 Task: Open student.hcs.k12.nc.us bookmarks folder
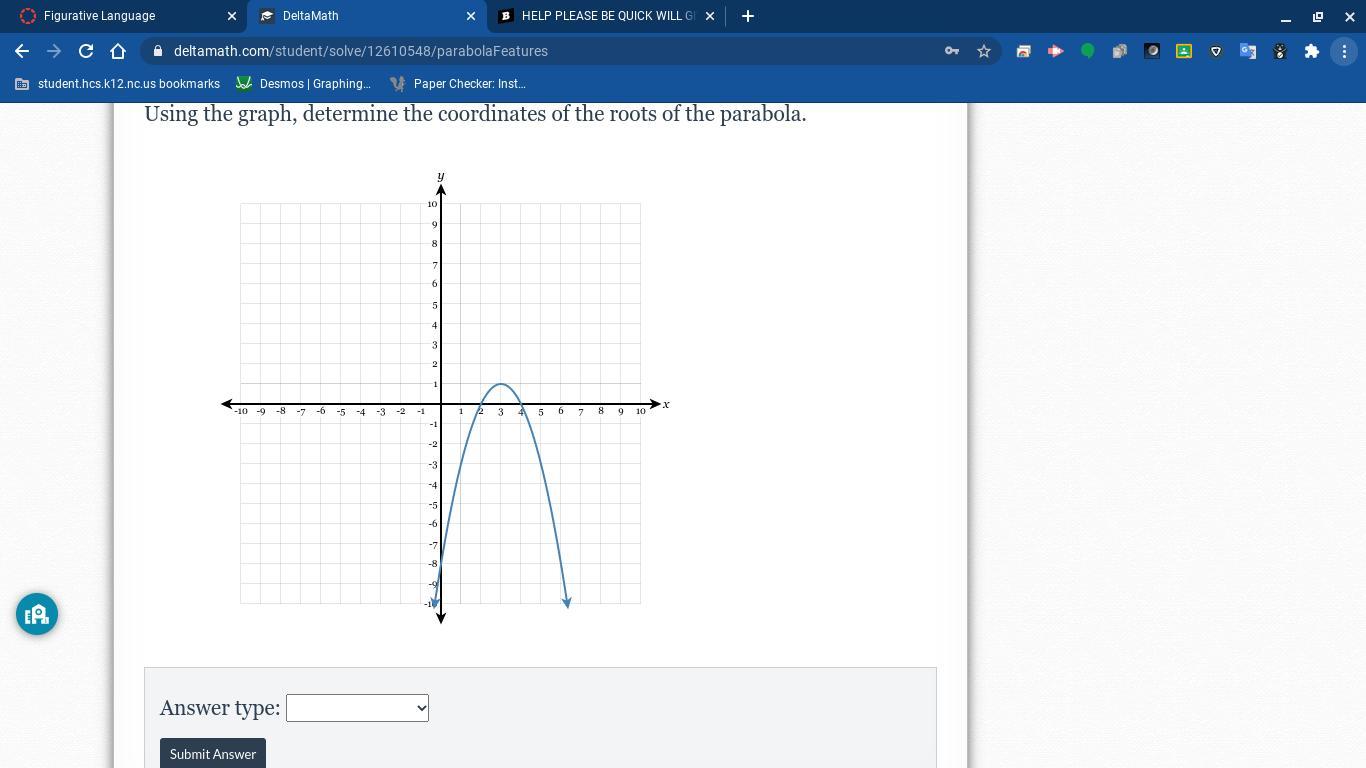click(x=118, y=84)
